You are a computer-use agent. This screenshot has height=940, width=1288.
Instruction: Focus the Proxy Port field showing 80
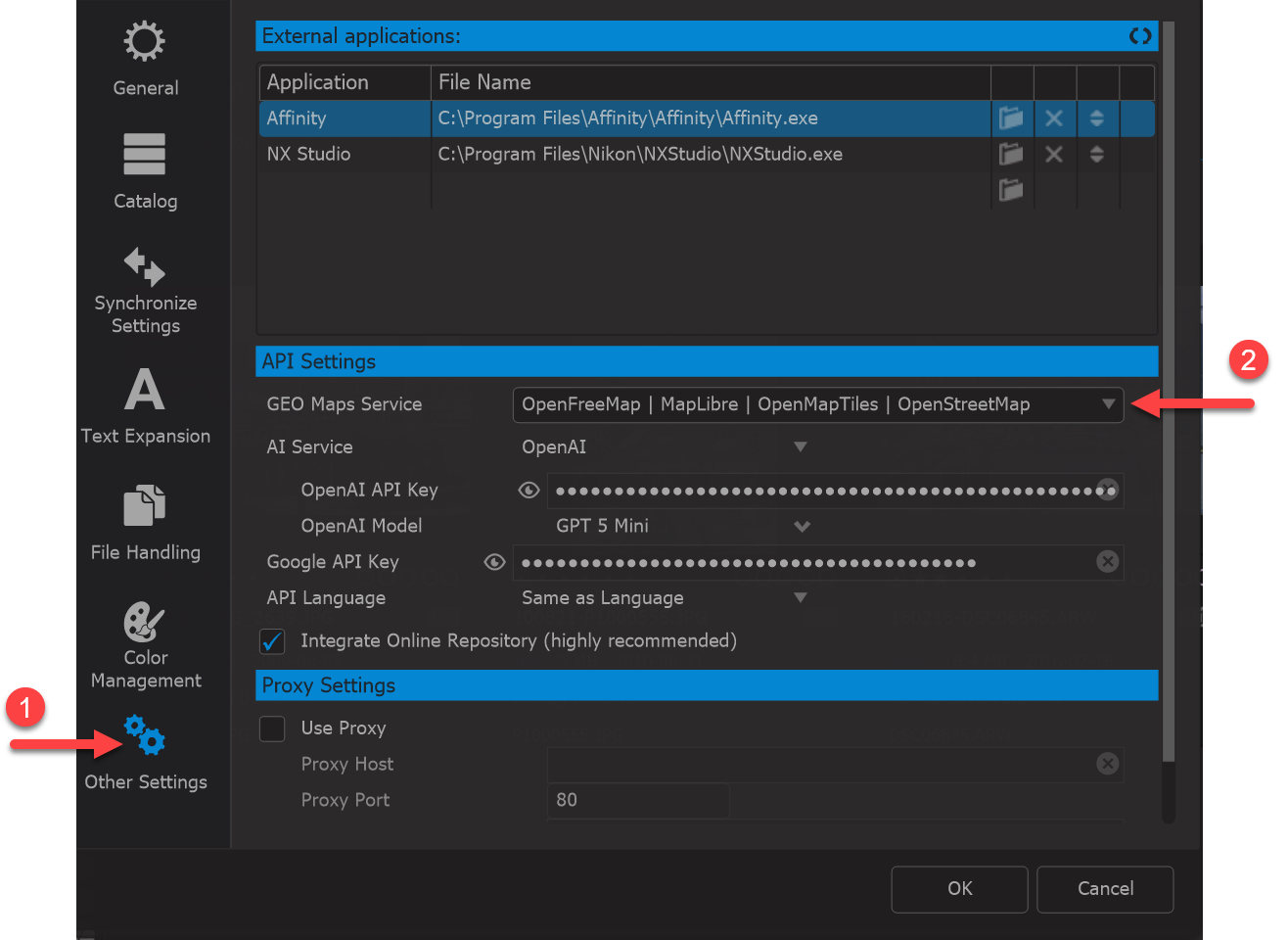click(638, 800)
